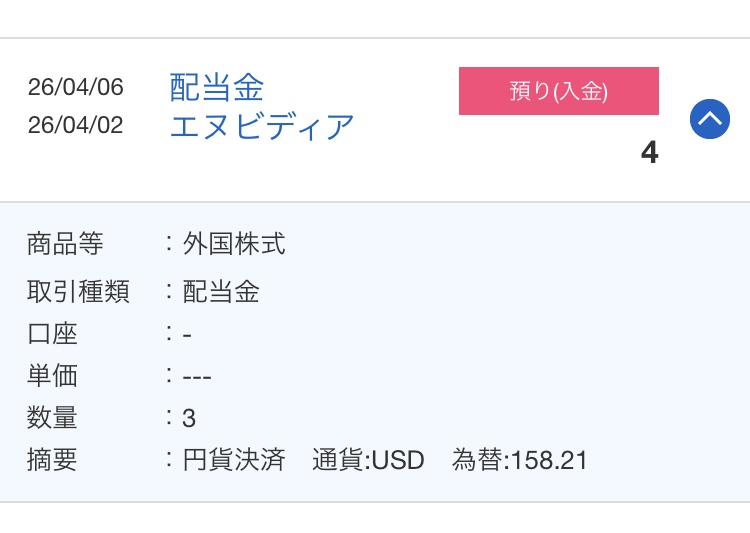The height and width of the screenshot is (533, 750).
Task: Select the 配当金 value beside 取引種類
Action: 221,292
